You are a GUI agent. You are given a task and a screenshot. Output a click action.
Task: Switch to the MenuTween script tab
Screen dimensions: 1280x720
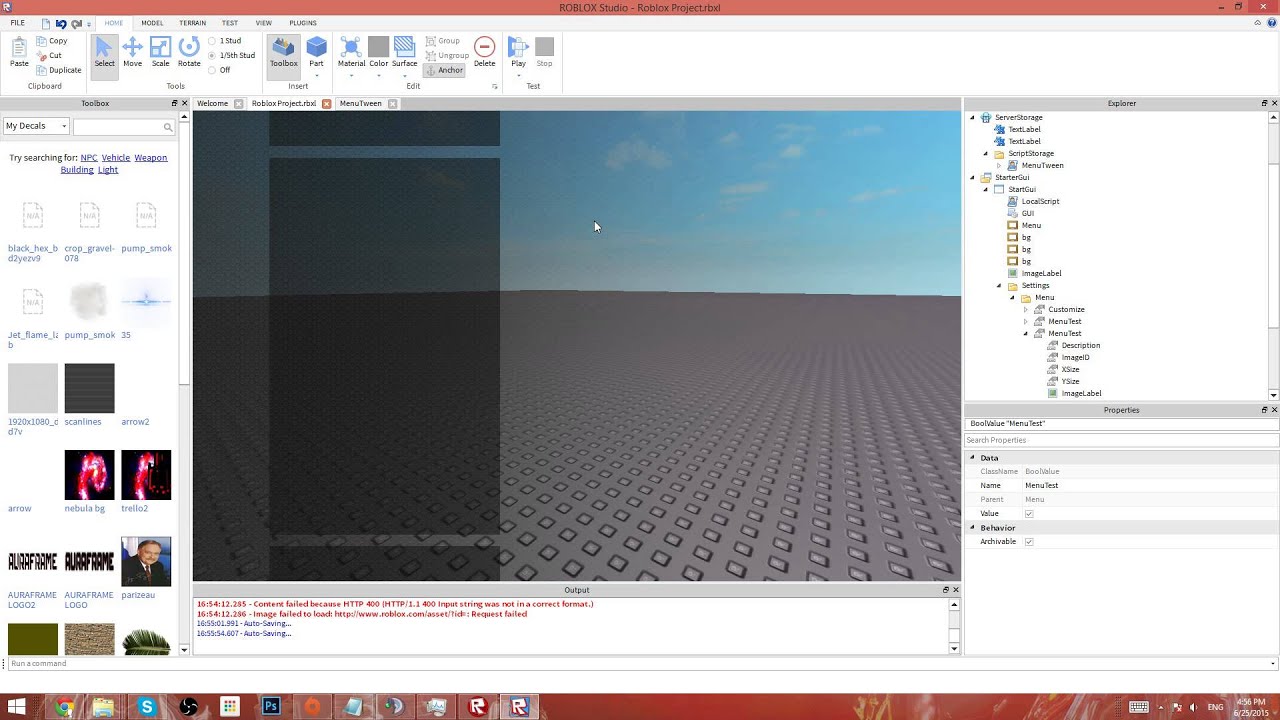coord(361,104)
